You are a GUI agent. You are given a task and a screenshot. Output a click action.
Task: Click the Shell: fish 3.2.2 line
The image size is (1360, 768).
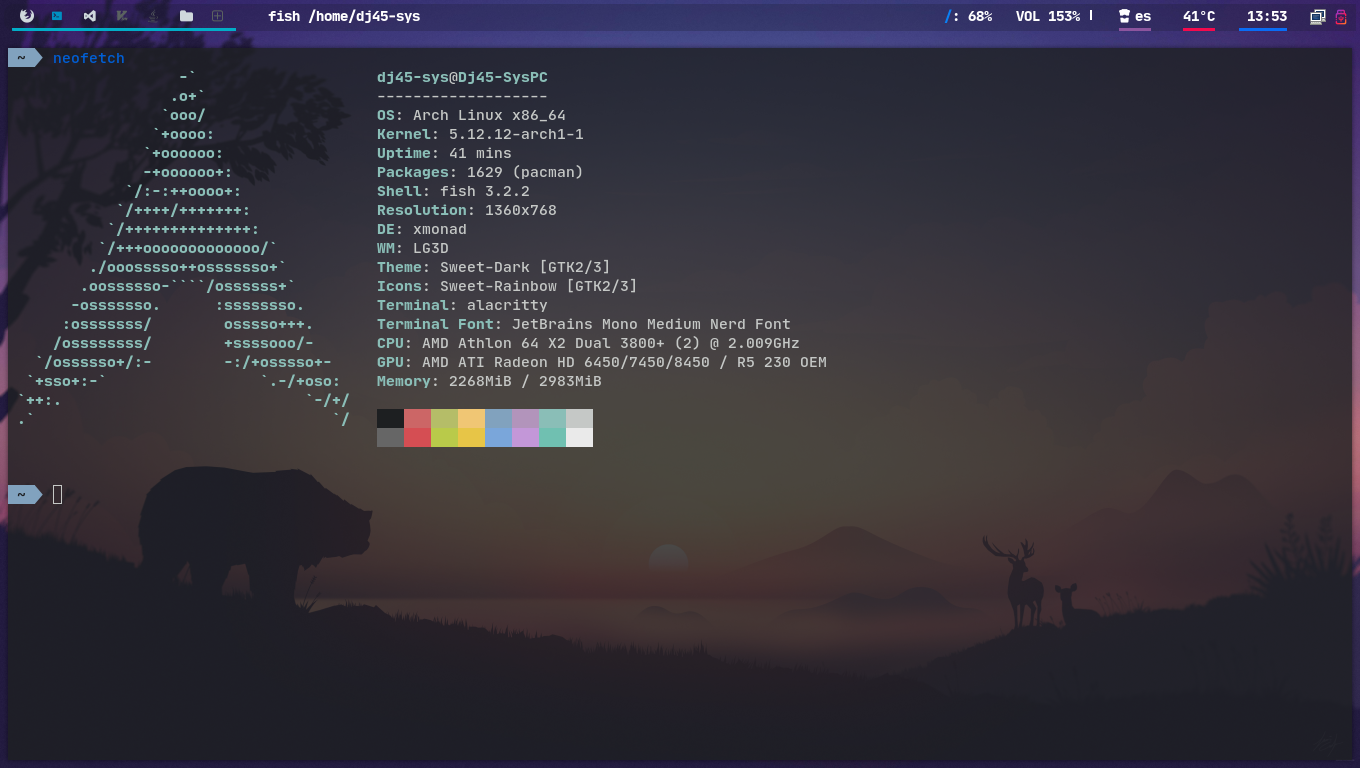coord(453,191)
